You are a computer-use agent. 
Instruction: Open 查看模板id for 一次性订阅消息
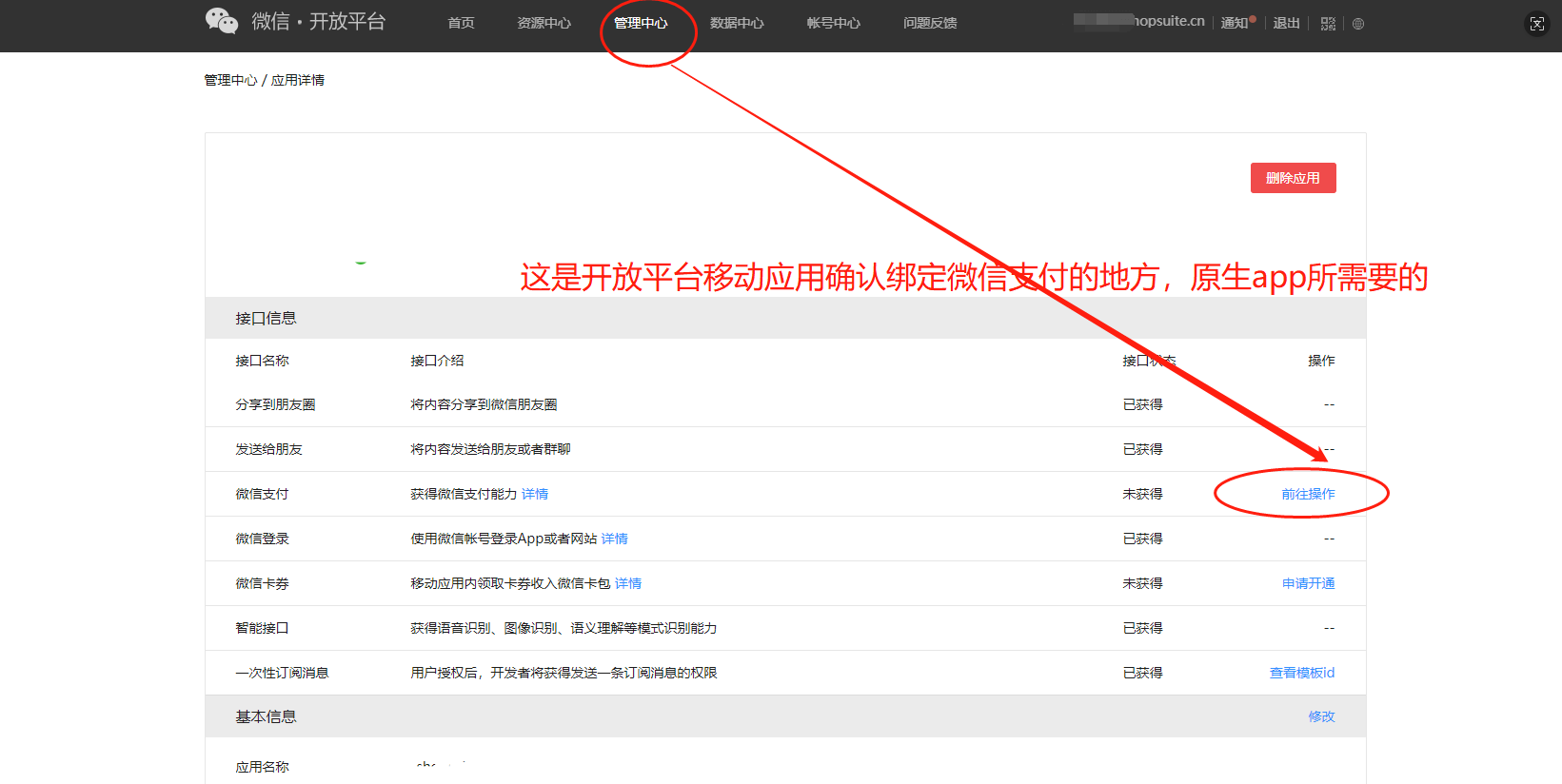[x=1301, y=673]
